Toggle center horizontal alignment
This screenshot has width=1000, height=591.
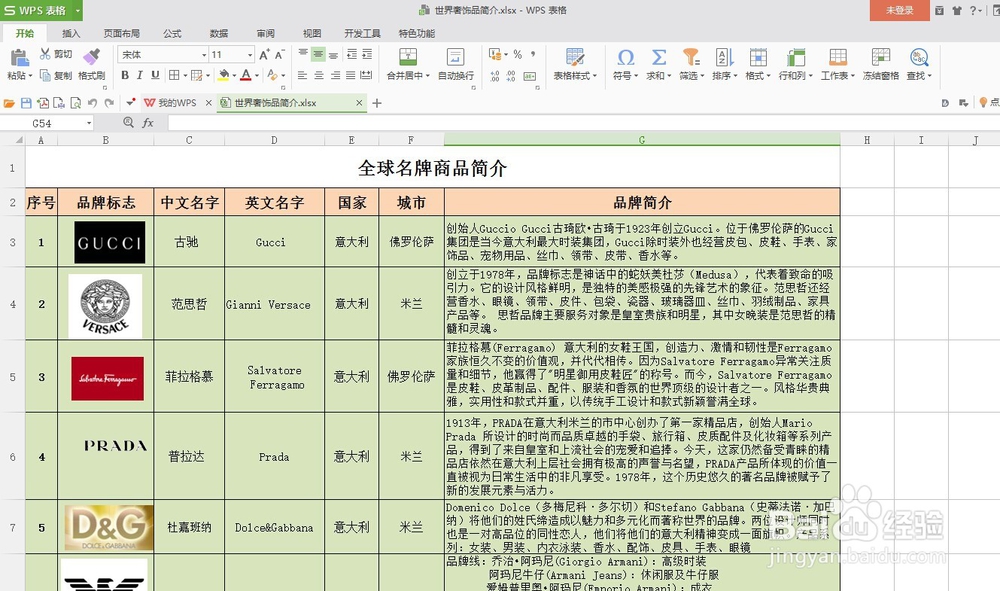(x=319, y=75)
